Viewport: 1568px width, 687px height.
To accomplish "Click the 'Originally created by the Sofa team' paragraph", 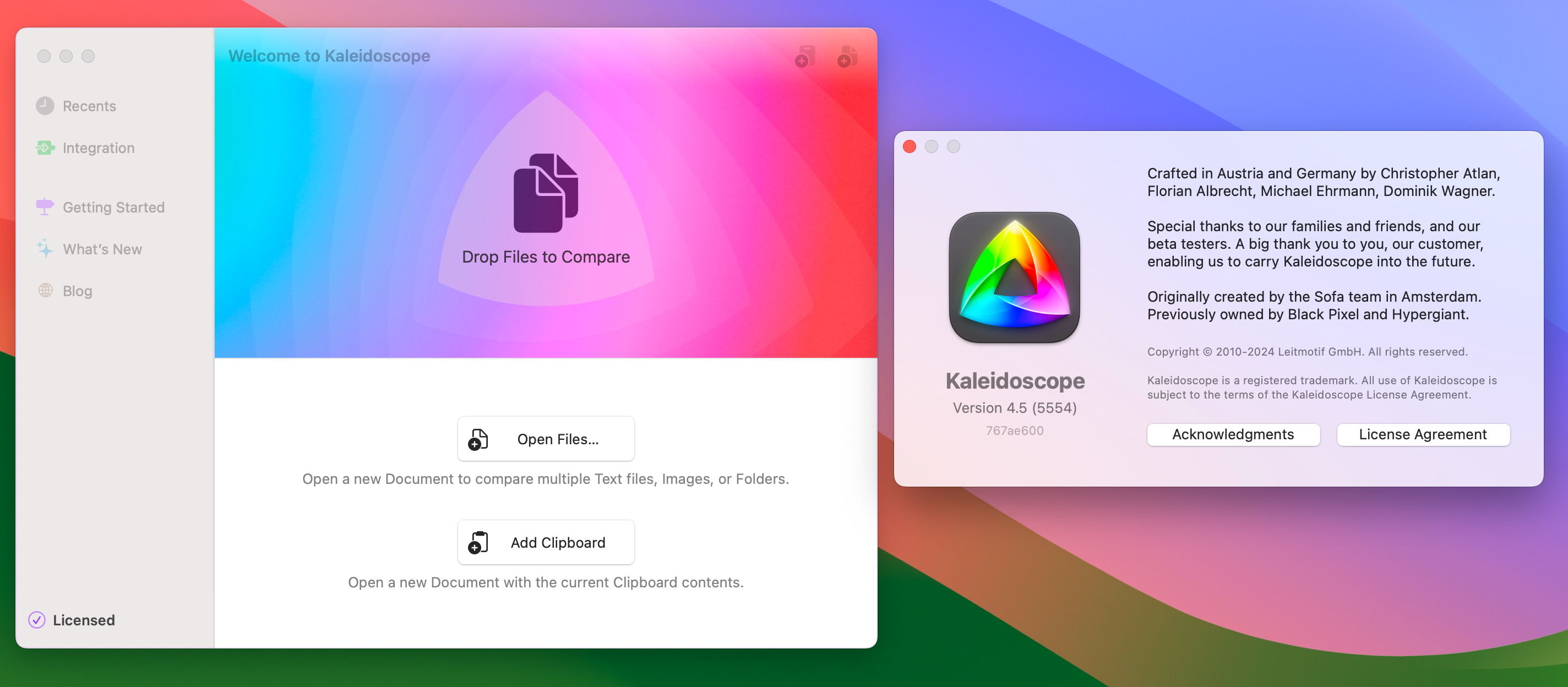I will [1314, 306].
